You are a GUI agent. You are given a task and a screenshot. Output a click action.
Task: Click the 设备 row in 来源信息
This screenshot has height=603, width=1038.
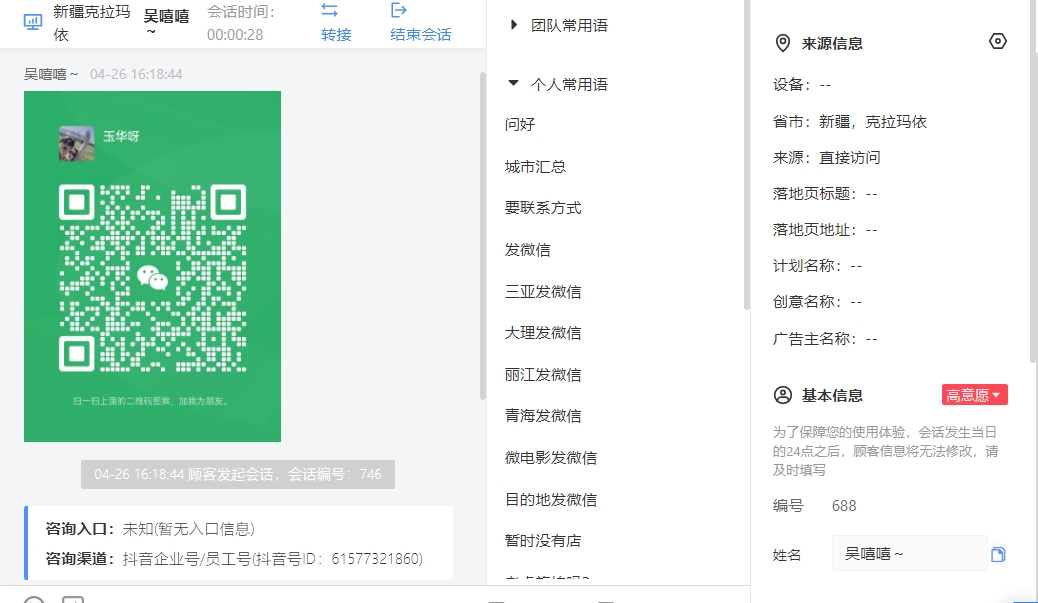click(x=802, y=85)
